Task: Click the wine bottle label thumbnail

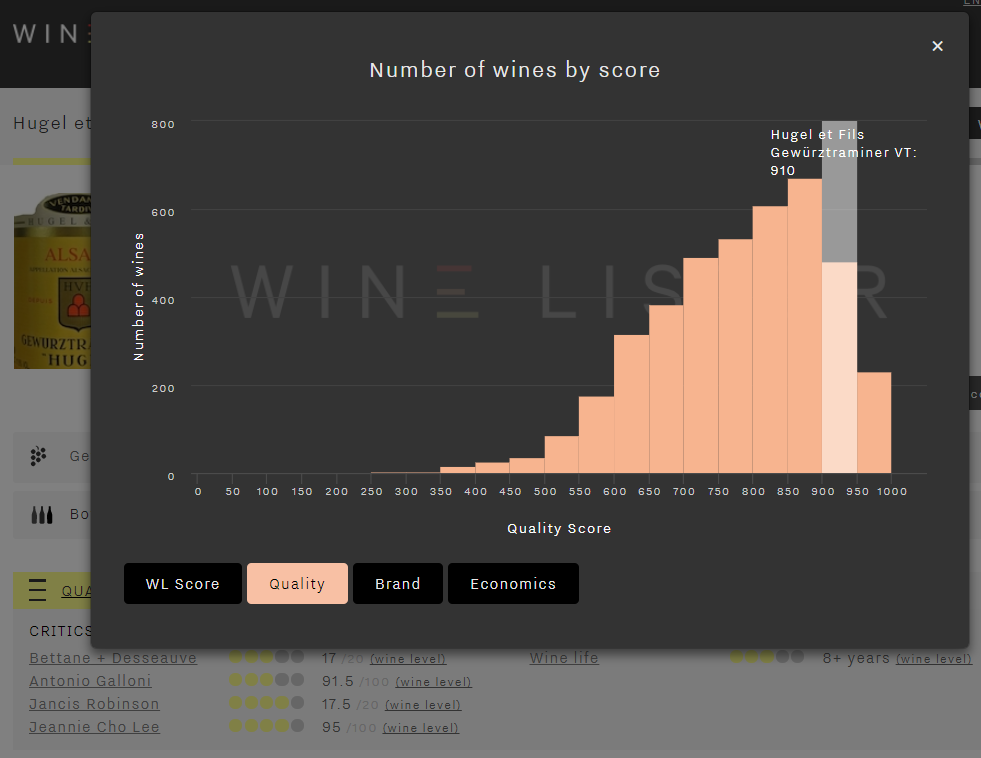Action: (x=53, y=281)
